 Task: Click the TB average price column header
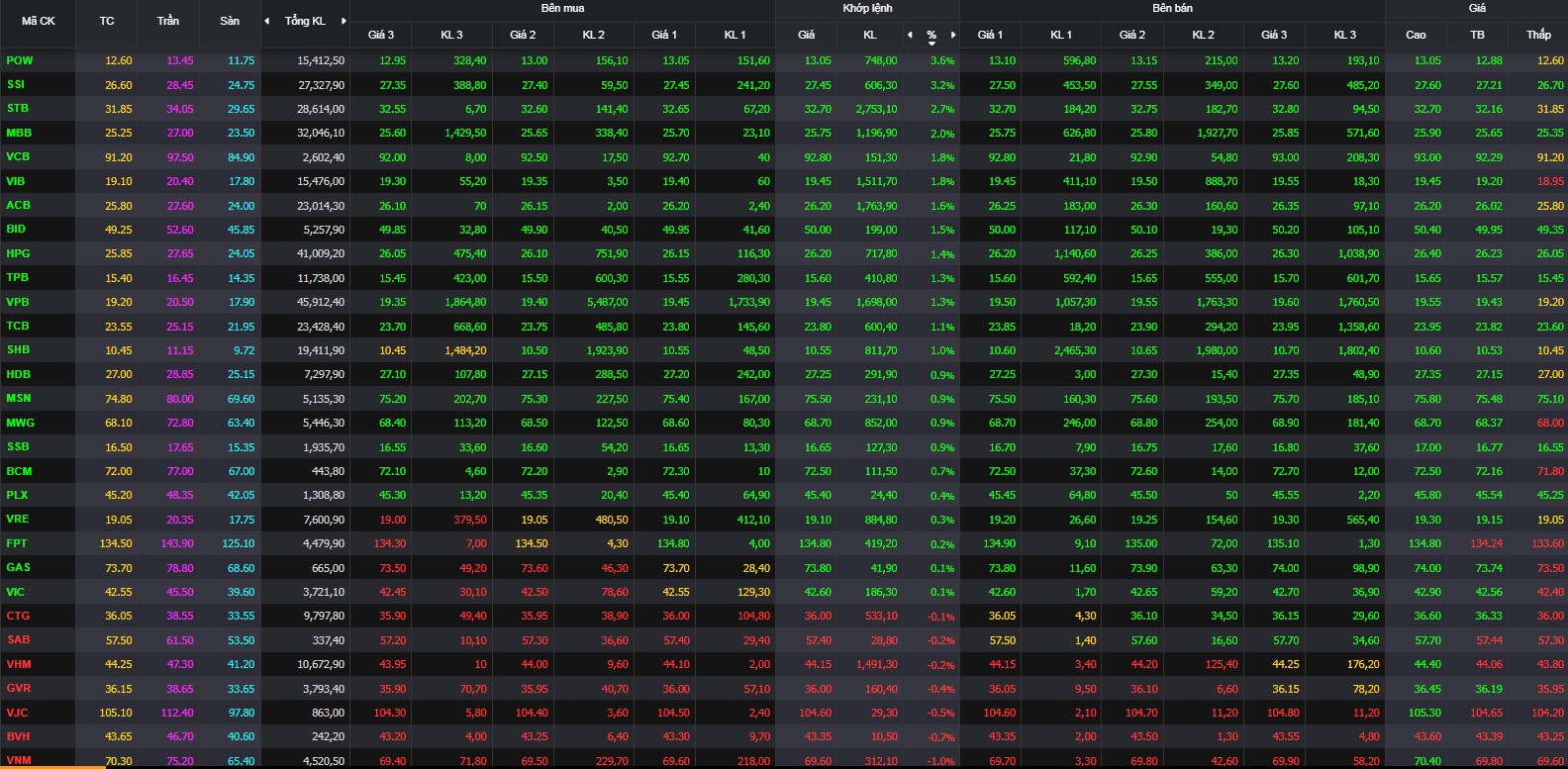point(1477,35)
